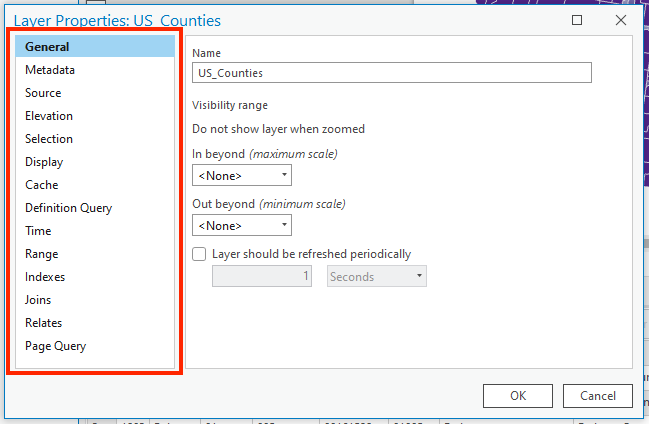Enable Layer should be refreshed periodically

[x=199, y=254]
